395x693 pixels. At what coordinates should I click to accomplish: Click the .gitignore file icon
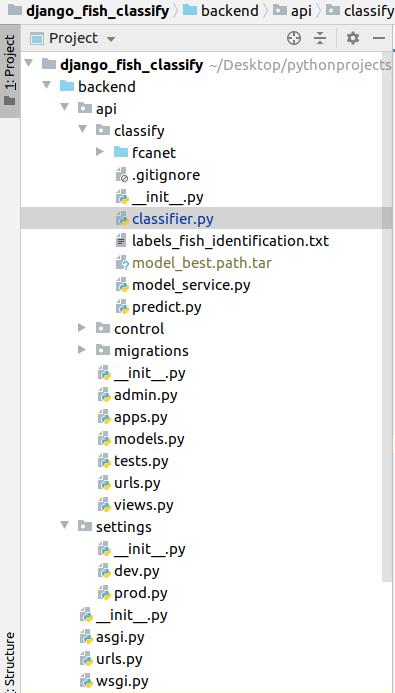(x=122, y=175)
